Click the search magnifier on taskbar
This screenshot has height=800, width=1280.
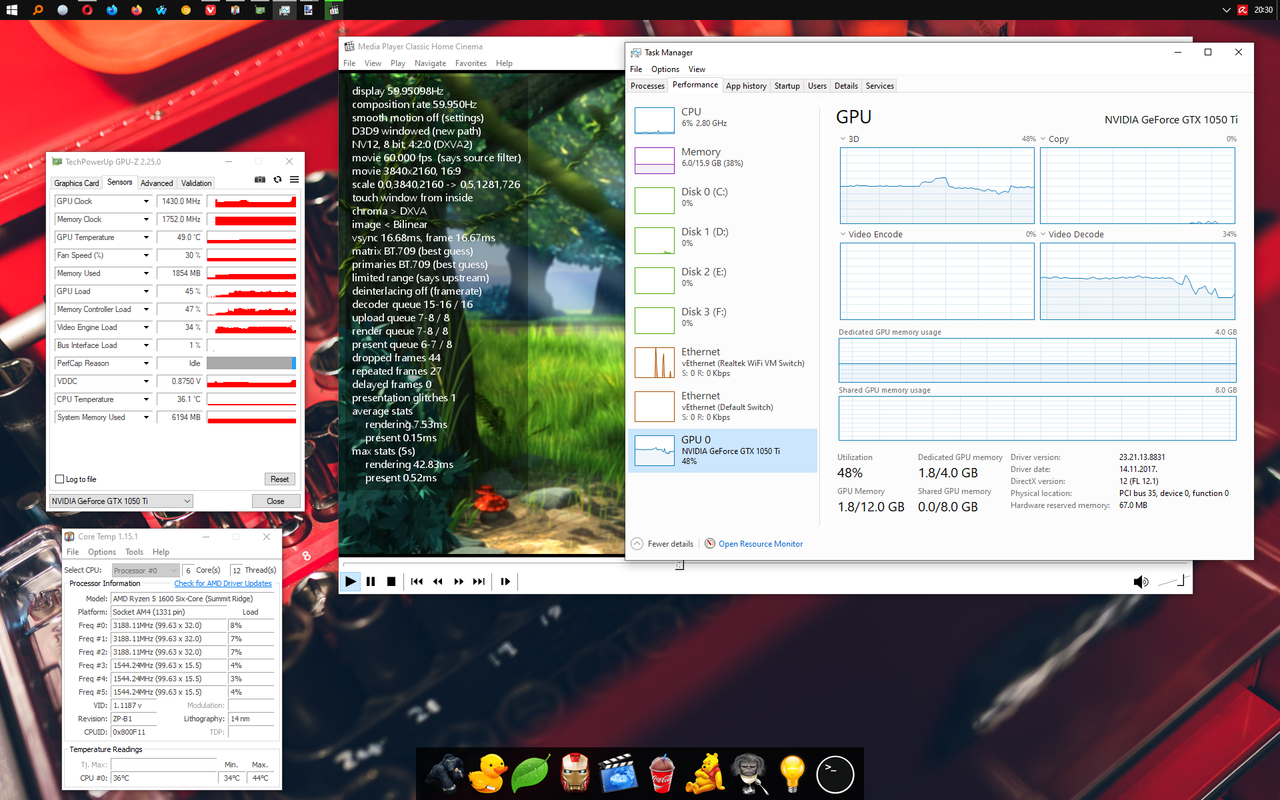(38, 10)
